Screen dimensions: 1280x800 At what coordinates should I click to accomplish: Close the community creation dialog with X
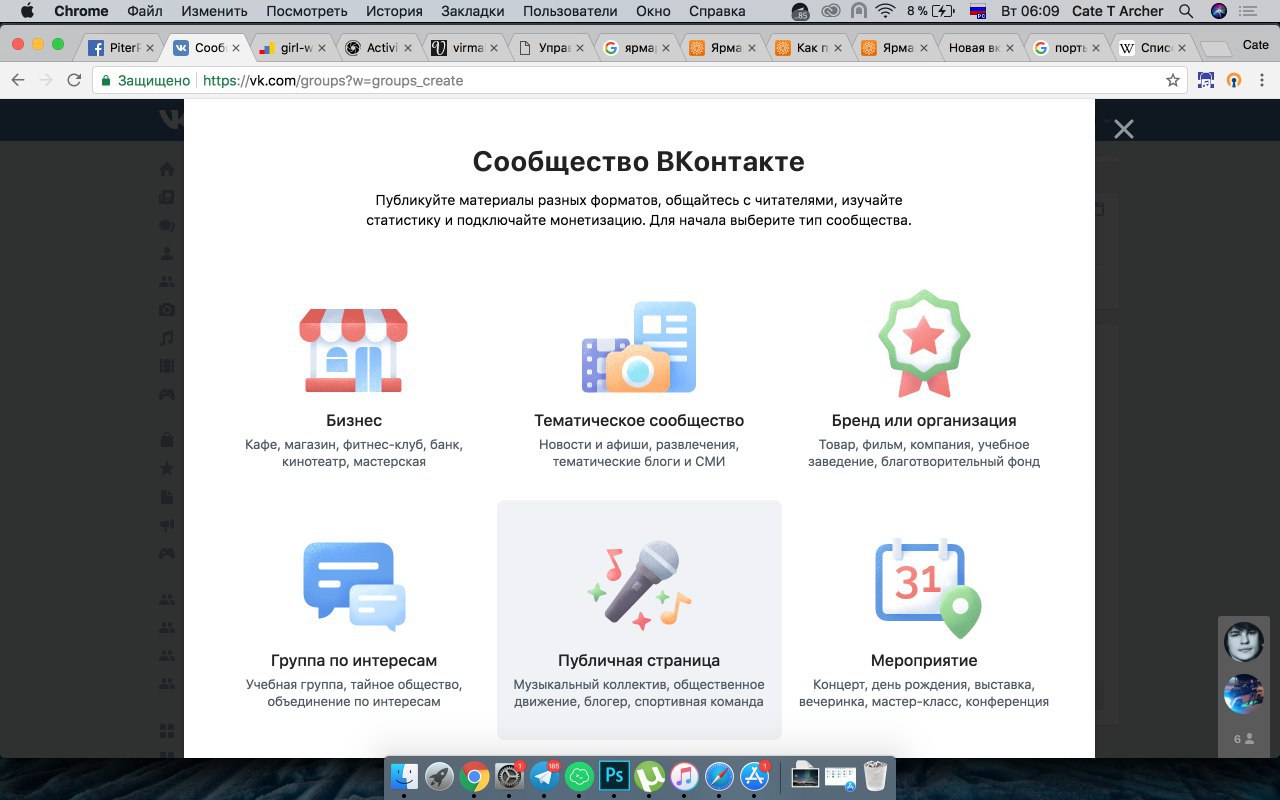[x=1124, y=129]
